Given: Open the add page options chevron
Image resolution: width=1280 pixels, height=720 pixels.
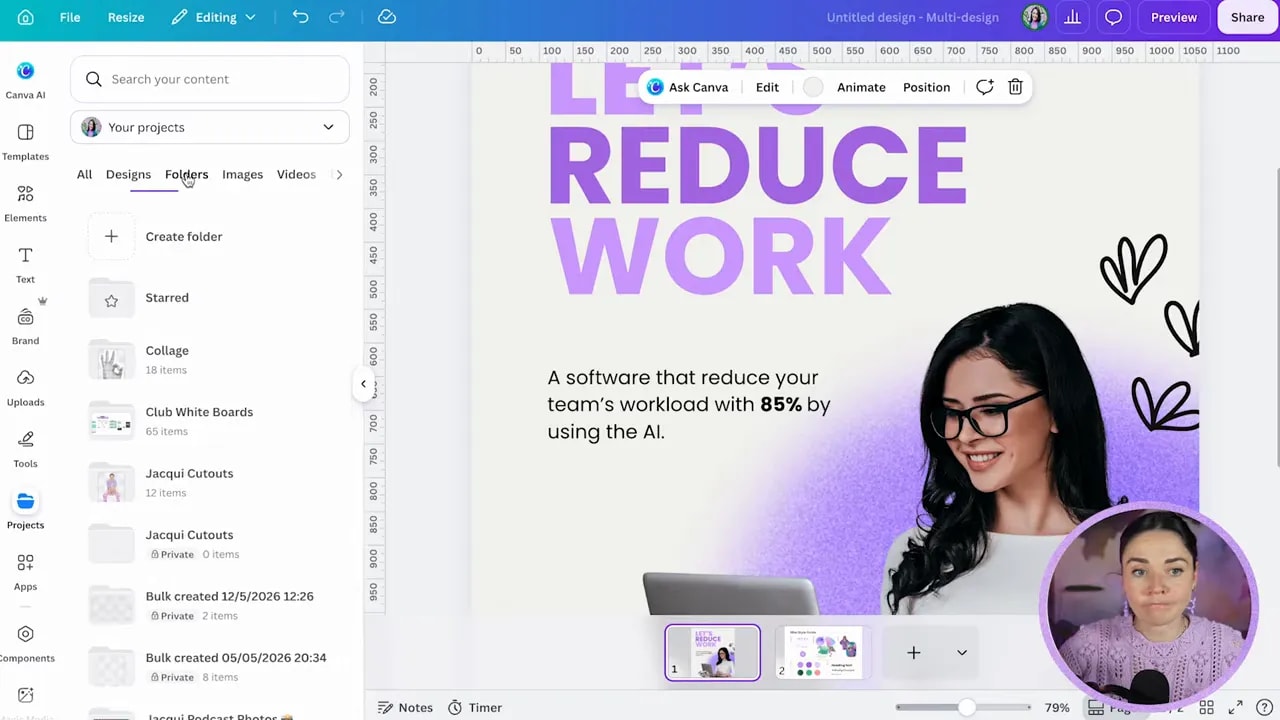Looking at the screenshot, I should [x=962, y=653].
